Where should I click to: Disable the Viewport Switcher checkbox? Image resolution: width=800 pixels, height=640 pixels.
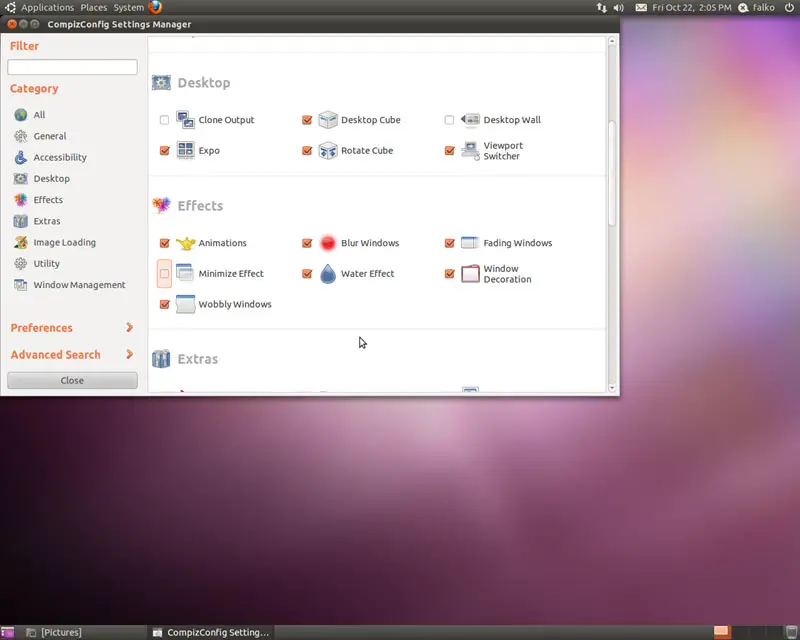449,151
